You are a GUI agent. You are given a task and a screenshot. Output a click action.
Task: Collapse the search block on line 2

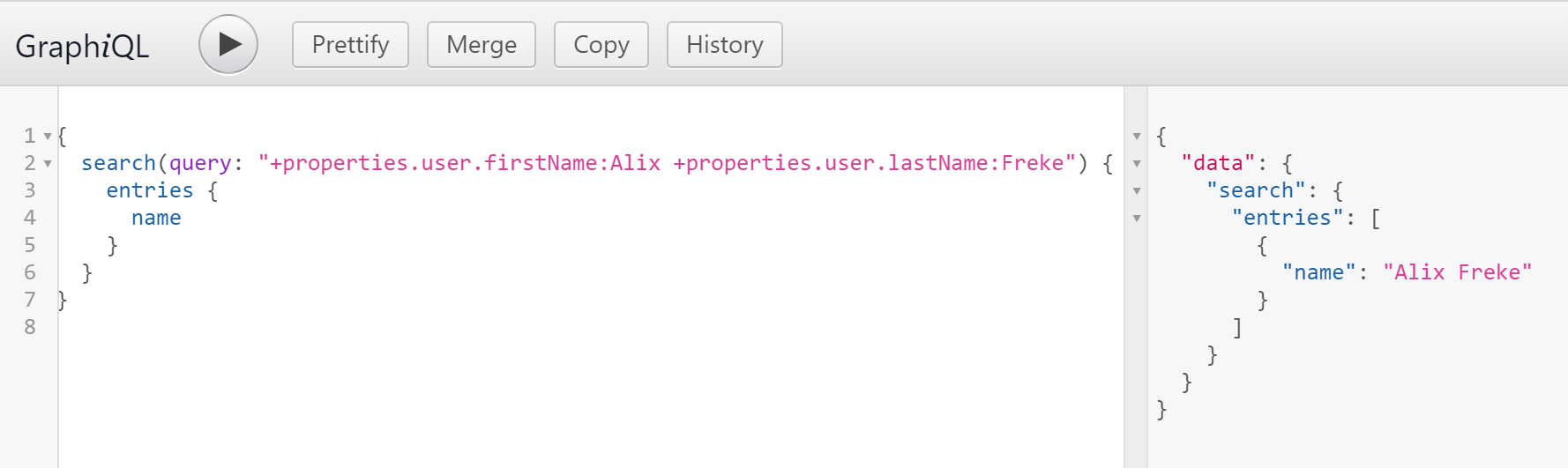[48, 164]
